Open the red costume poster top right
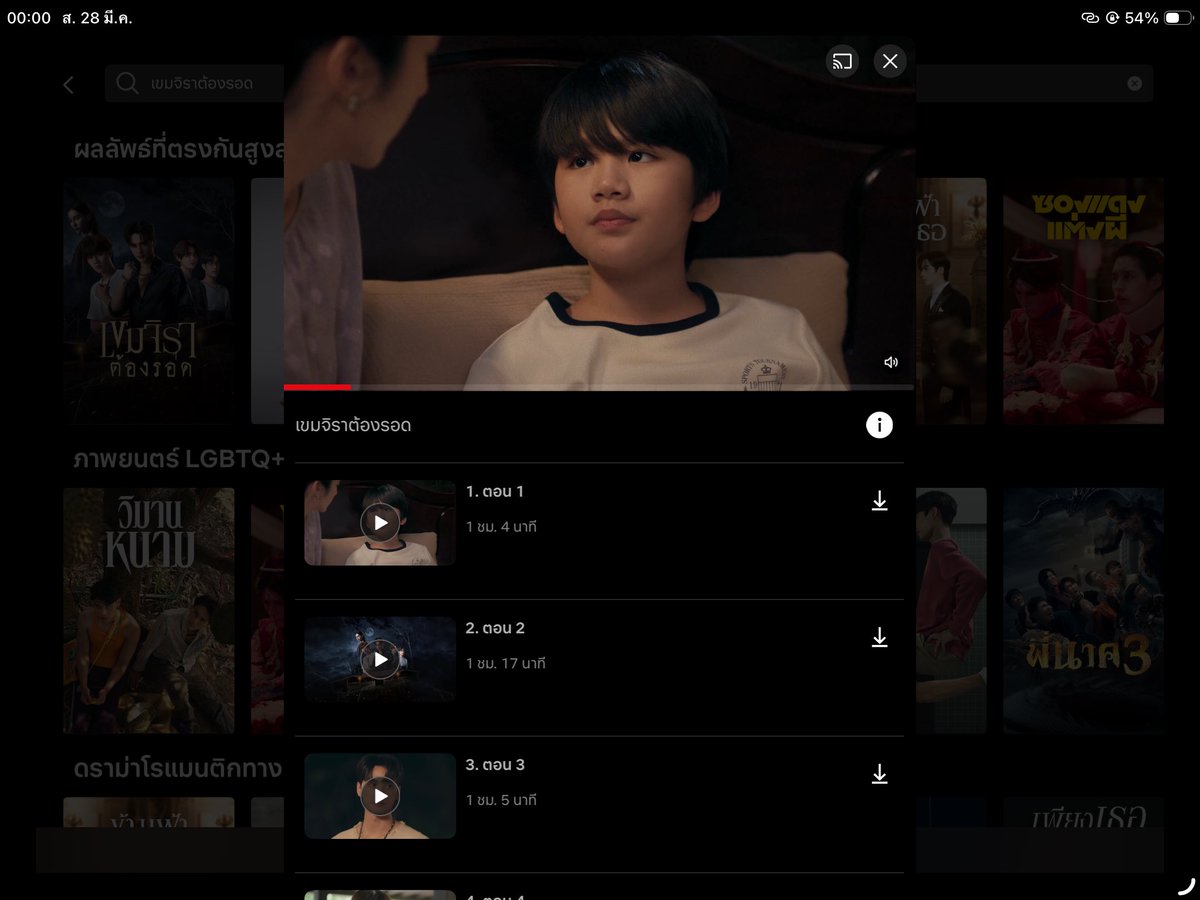This screenshot has width=1200, height=900. click(1083, 301)
